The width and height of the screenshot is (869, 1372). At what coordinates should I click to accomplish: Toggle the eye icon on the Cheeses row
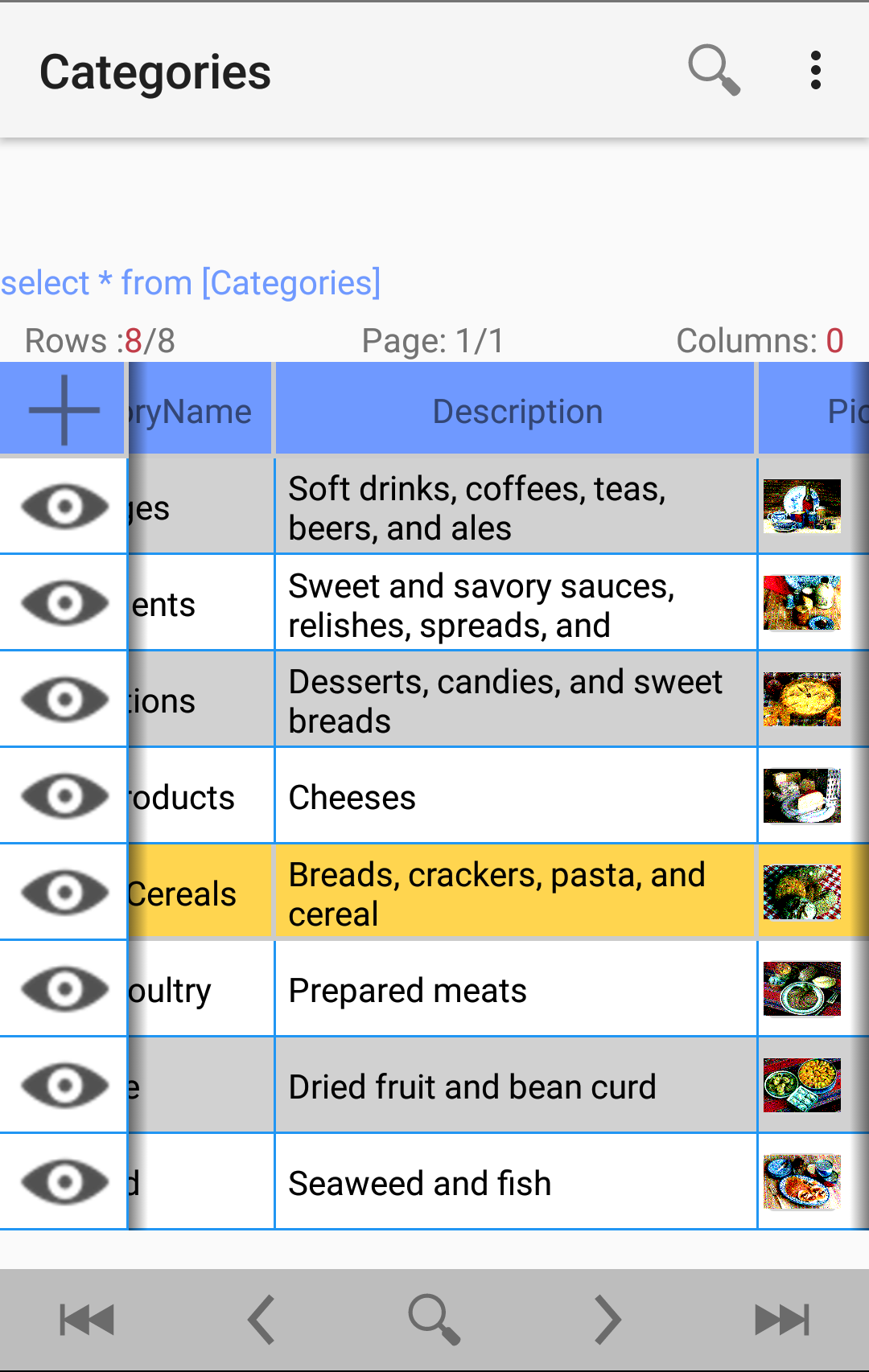tap(64, 796)
